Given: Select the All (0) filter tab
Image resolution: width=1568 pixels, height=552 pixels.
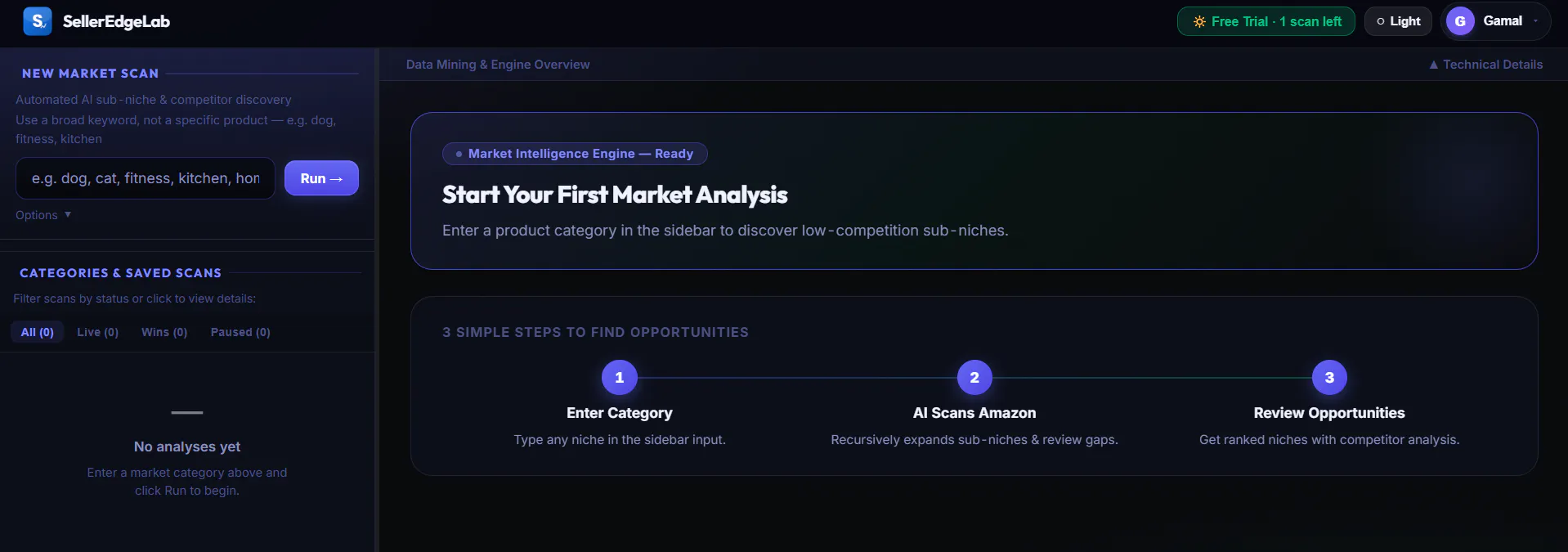Looking at the screenshot, I should point(38,332).
